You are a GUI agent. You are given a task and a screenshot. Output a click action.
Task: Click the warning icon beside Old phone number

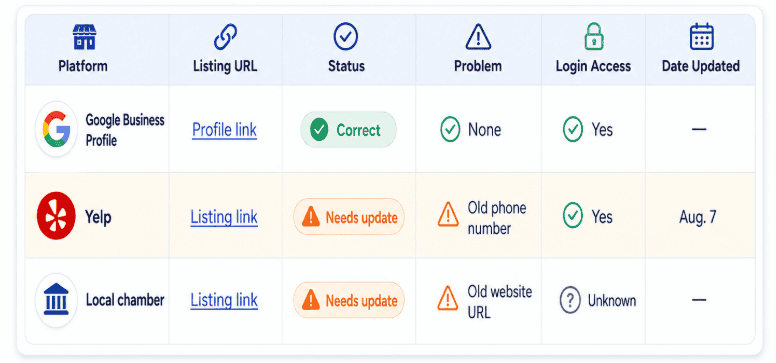448,214
